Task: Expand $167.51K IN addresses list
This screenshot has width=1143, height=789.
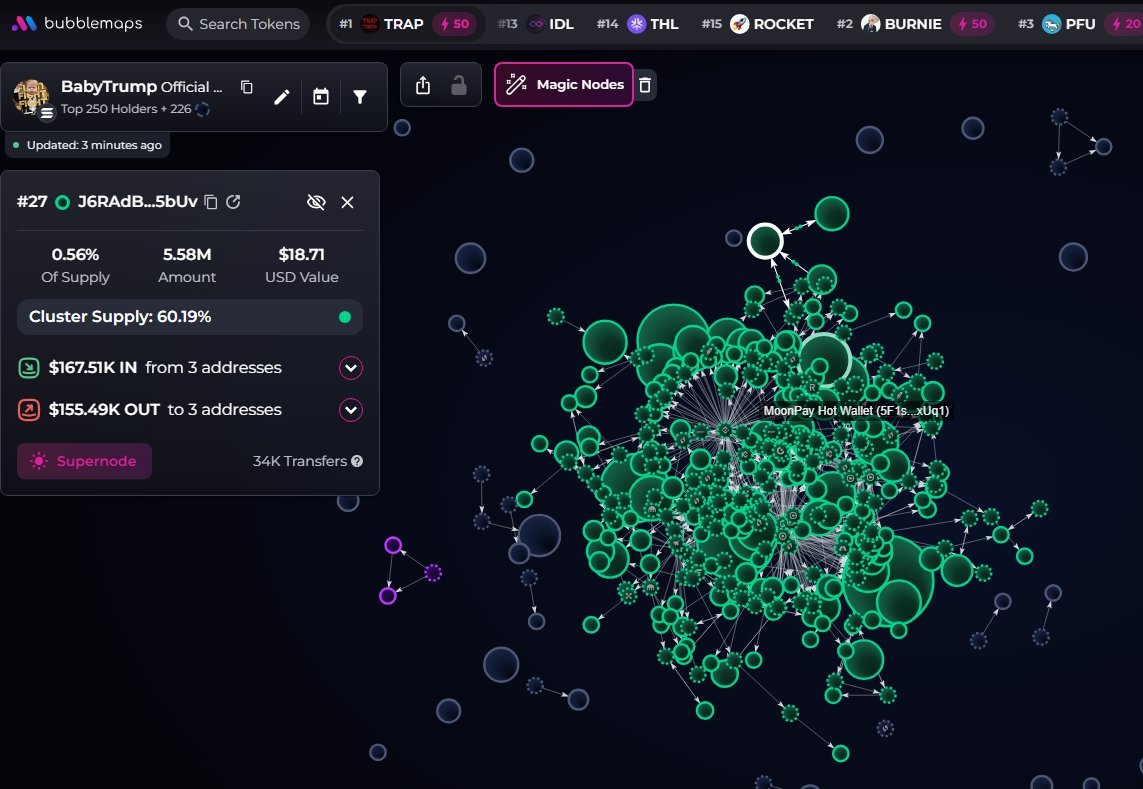Action: (x=351, y=368)
